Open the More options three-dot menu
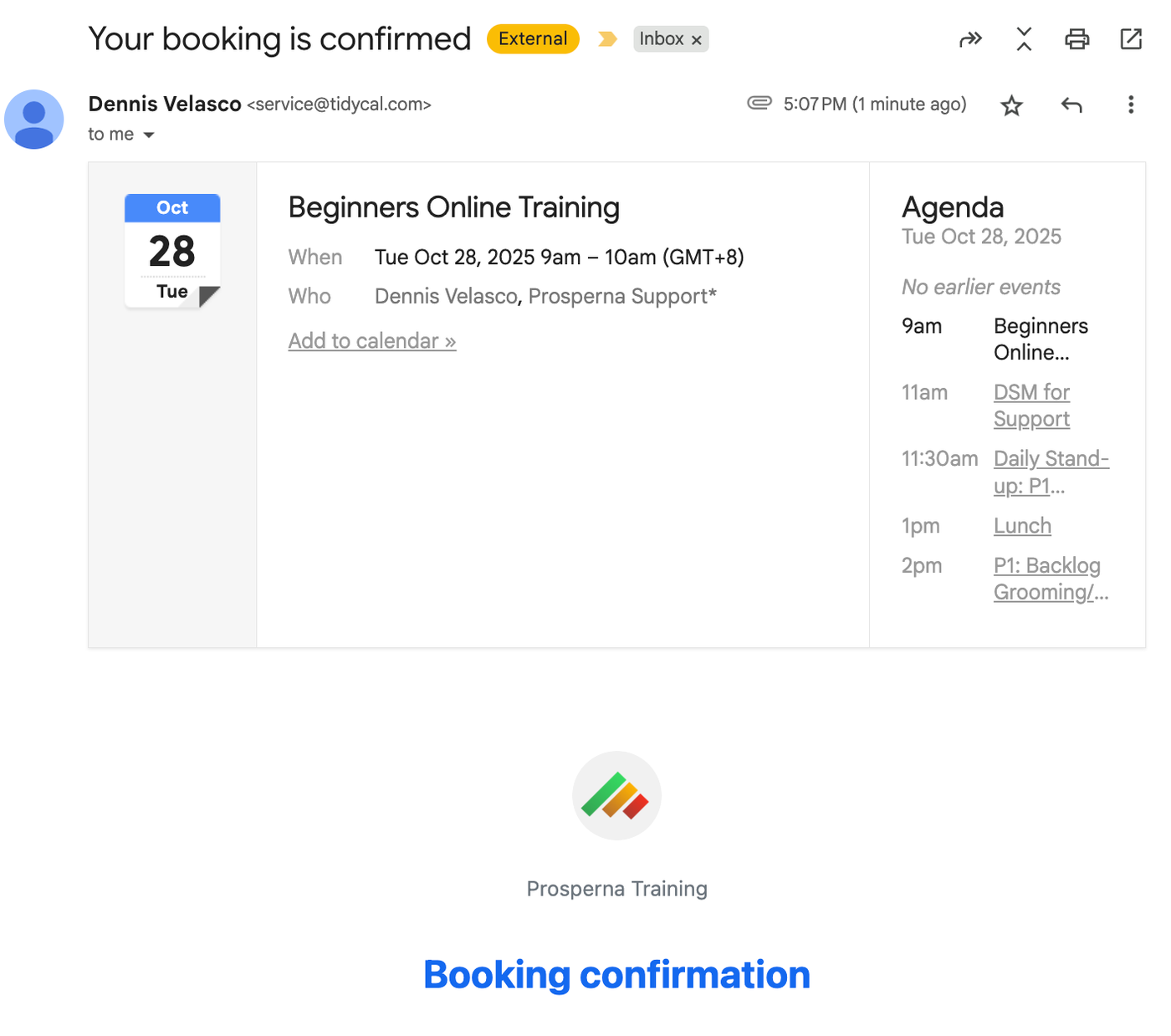This screenshot has height=1036, width=1171. point(1131,105)
